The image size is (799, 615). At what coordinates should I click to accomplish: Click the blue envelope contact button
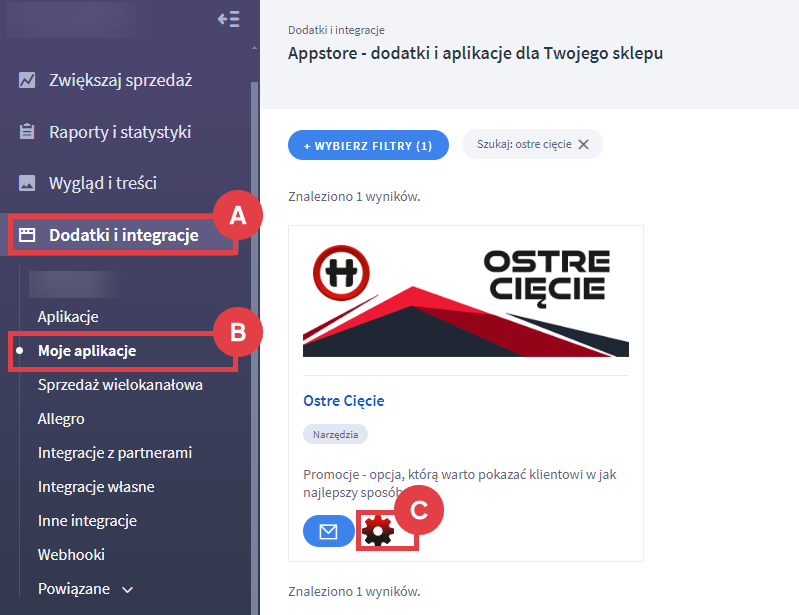tap(329, 531)
